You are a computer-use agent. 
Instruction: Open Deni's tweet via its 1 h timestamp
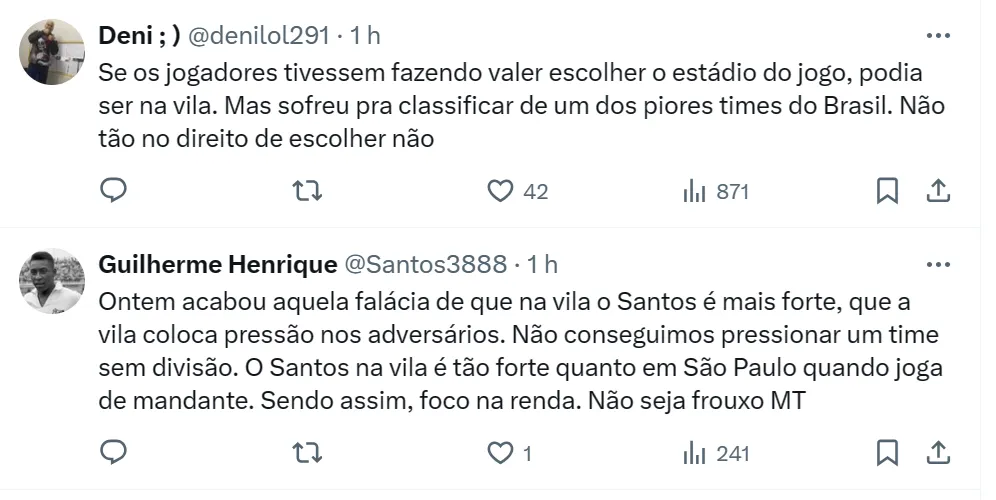click(365, 35)
